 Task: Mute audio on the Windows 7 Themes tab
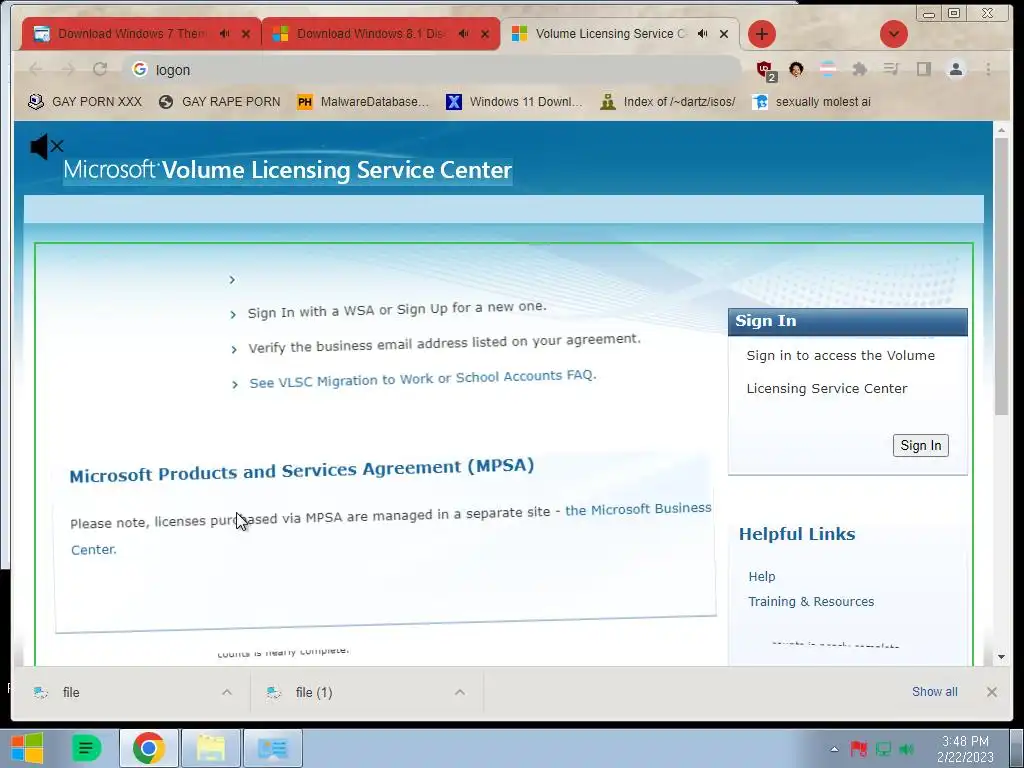225,34
